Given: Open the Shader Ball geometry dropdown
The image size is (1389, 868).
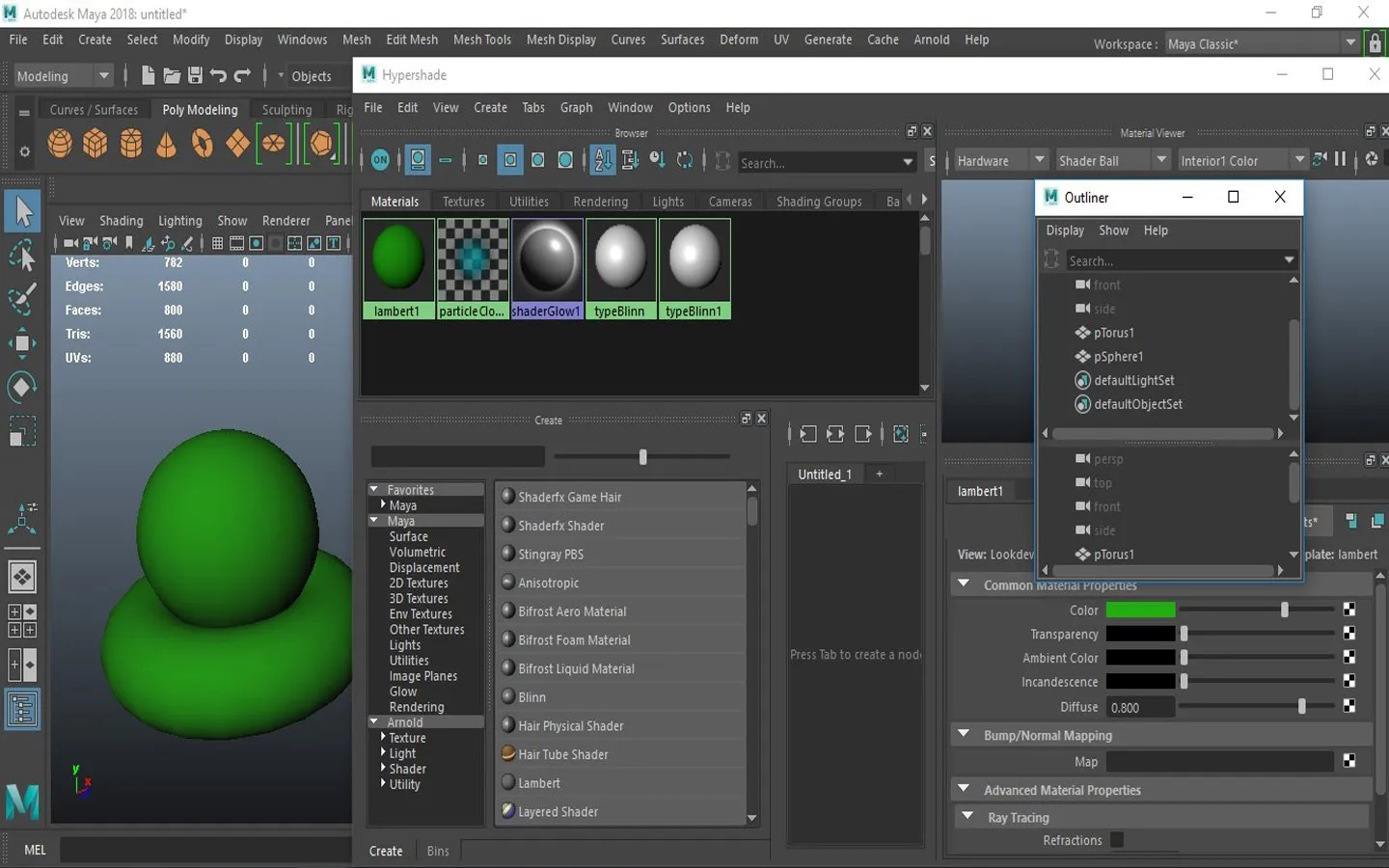Looking at the screenshot, I should [x=1112, y=160].
